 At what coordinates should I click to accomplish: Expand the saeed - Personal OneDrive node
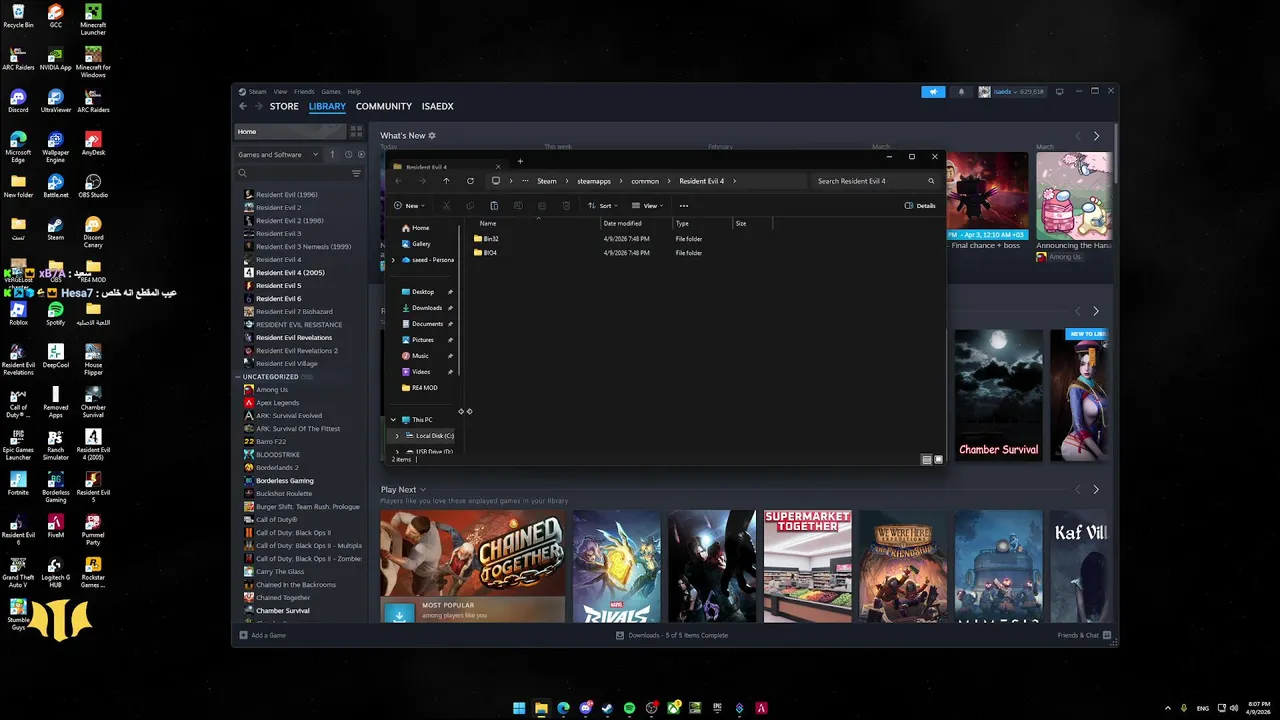click(393, 260)
